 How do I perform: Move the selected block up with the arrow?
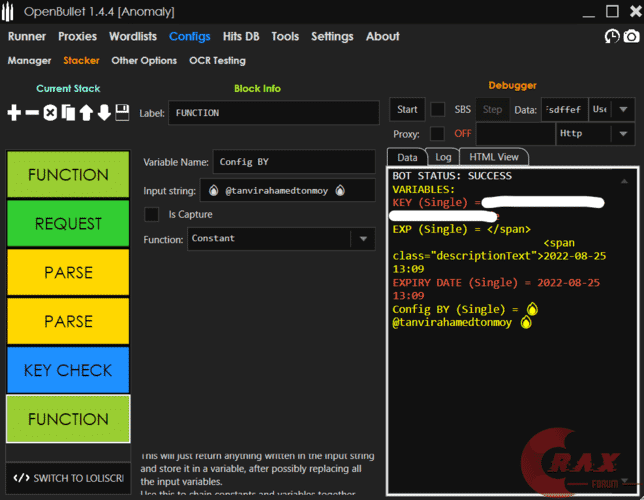pos(86,113)
